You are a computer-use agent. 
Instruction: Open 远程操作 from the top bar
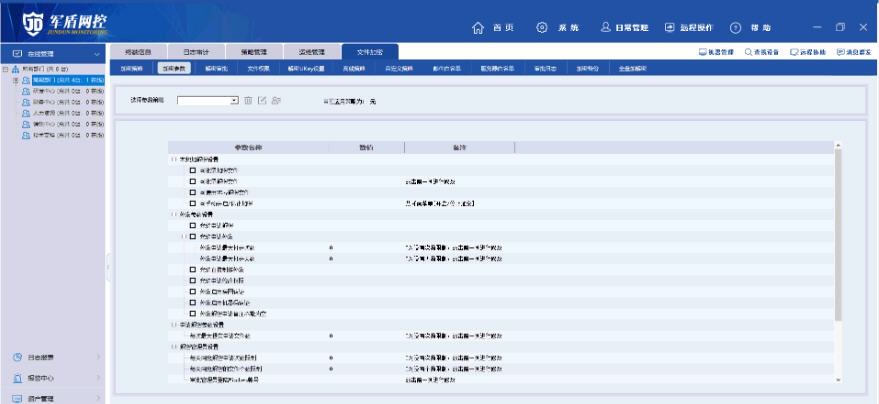[x=670, y=27]
